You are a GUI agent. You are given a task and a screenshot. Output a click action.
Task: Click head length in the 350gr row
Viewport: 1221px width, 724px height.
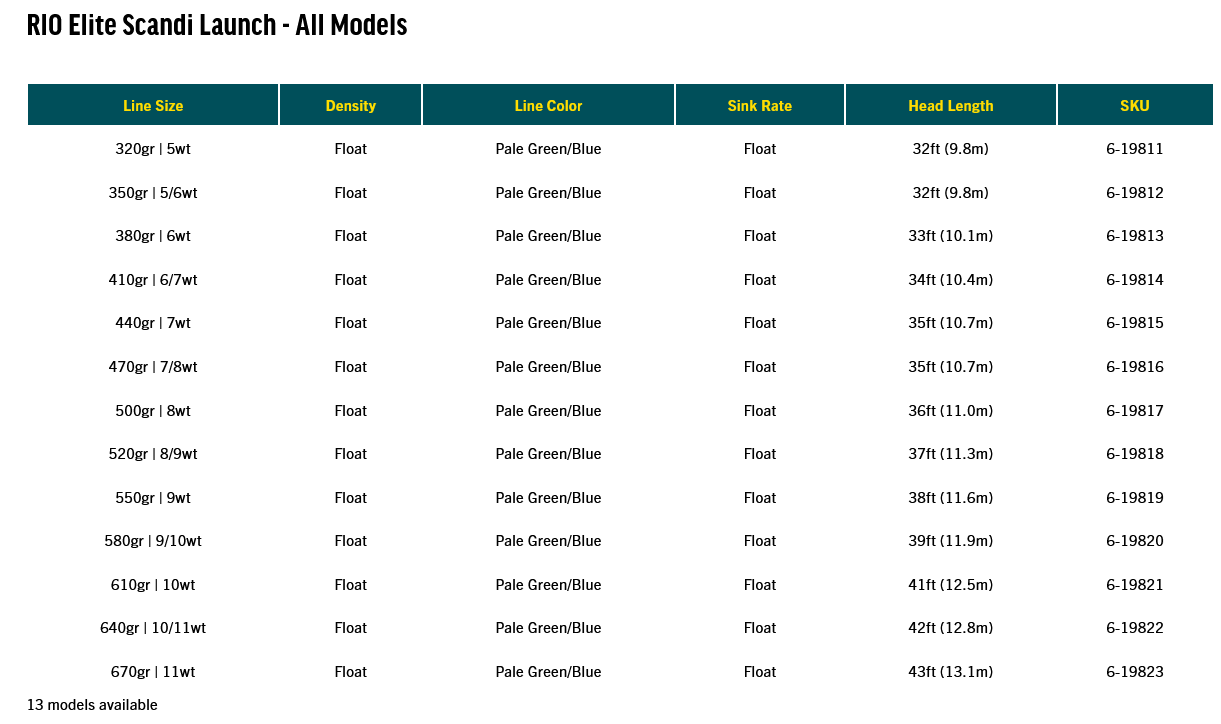[951, 193]
